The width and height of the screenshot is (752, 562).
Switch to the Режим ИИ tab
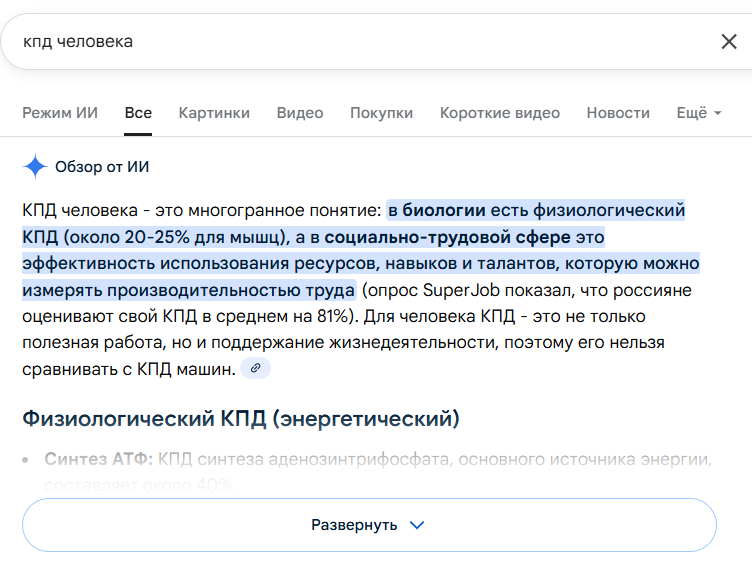tap(60, 113)
